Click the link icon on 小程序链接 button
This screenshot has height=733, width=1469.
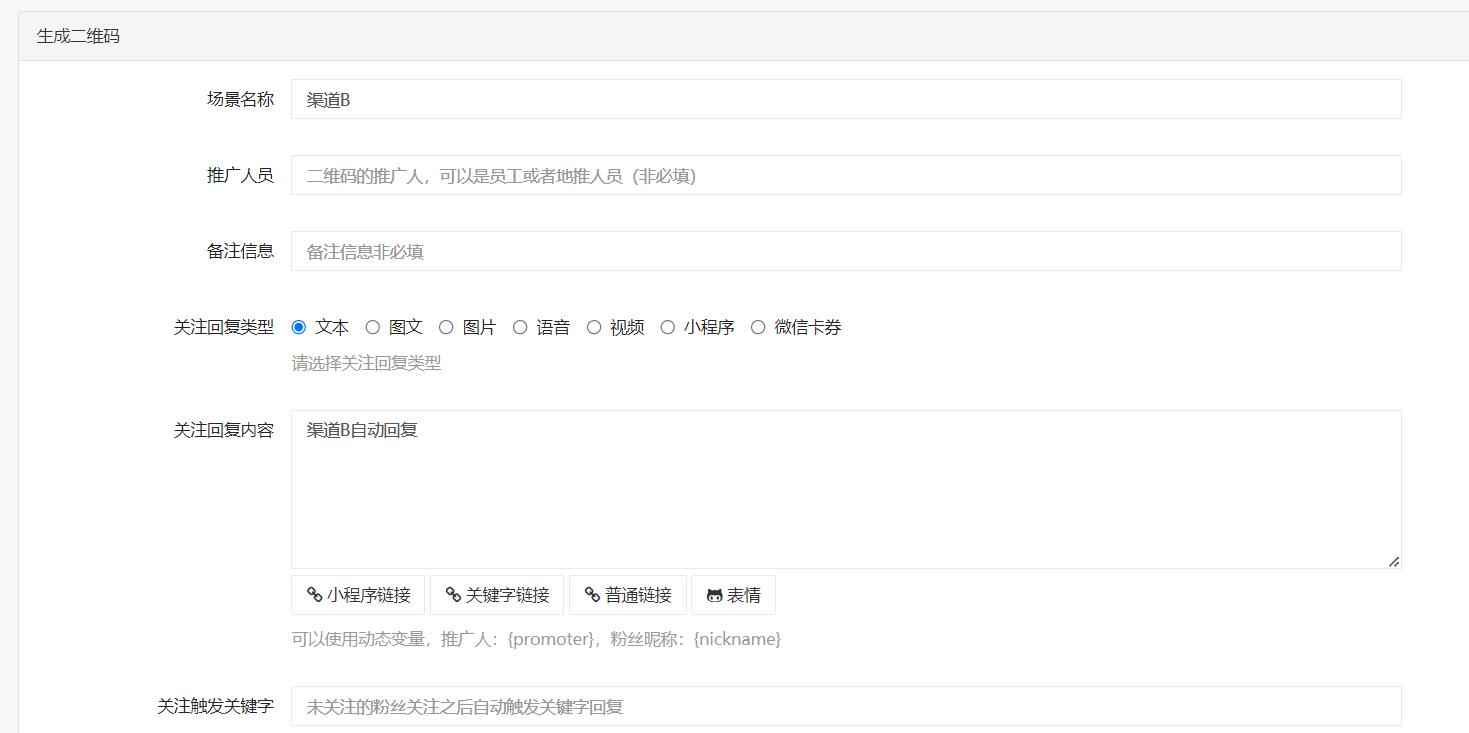(x=314, y=595)
